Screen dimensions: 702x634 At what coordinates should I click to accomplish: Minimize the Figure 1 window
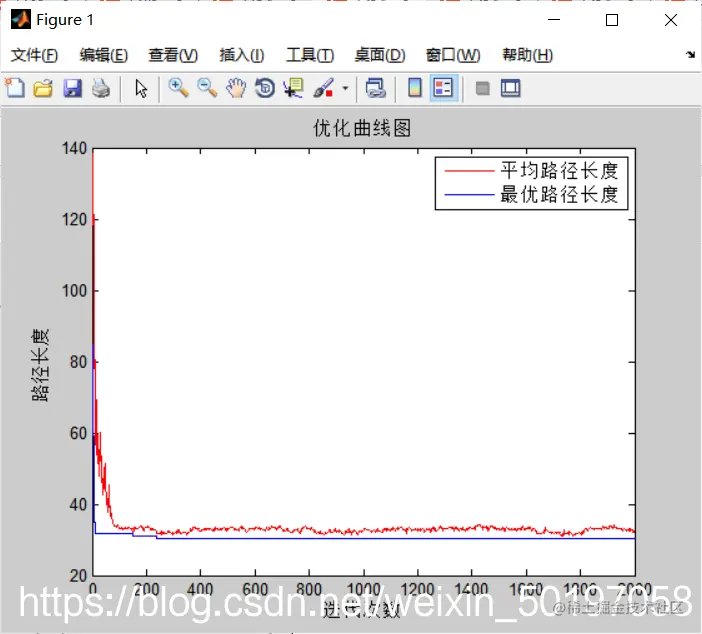coord(554,20)
